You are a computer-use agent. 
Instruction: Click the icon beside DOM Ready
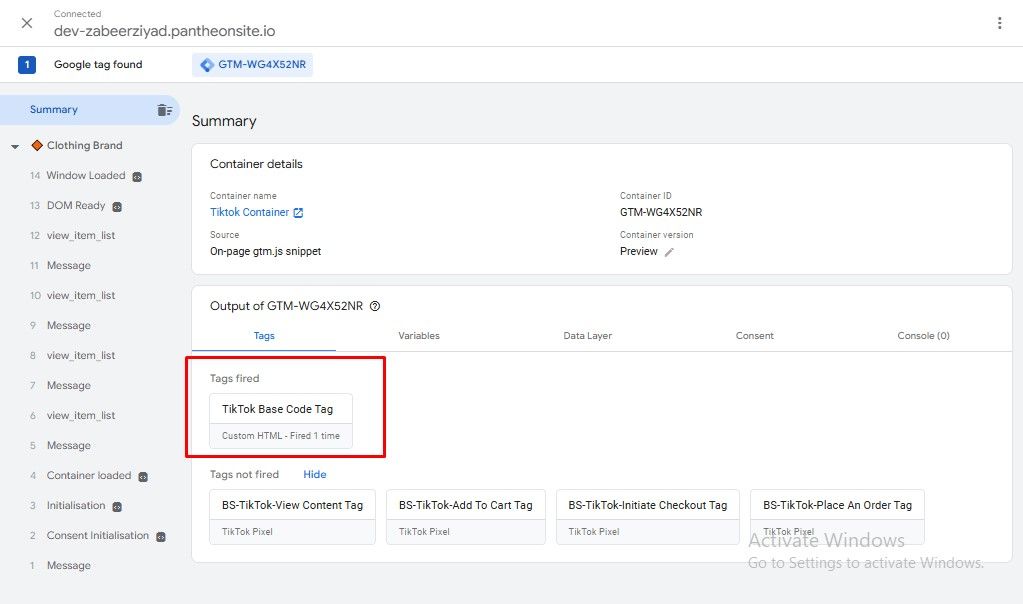click(117, 207)
